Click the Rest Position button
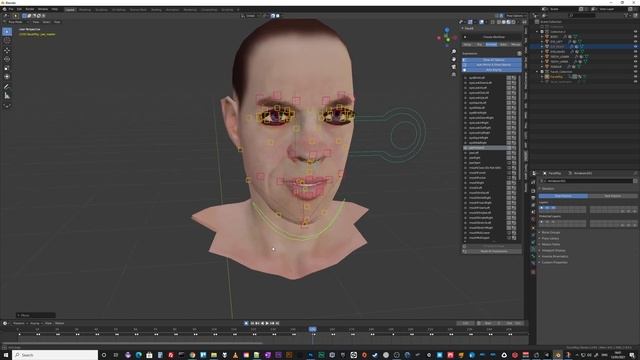 tap(613, 196)
